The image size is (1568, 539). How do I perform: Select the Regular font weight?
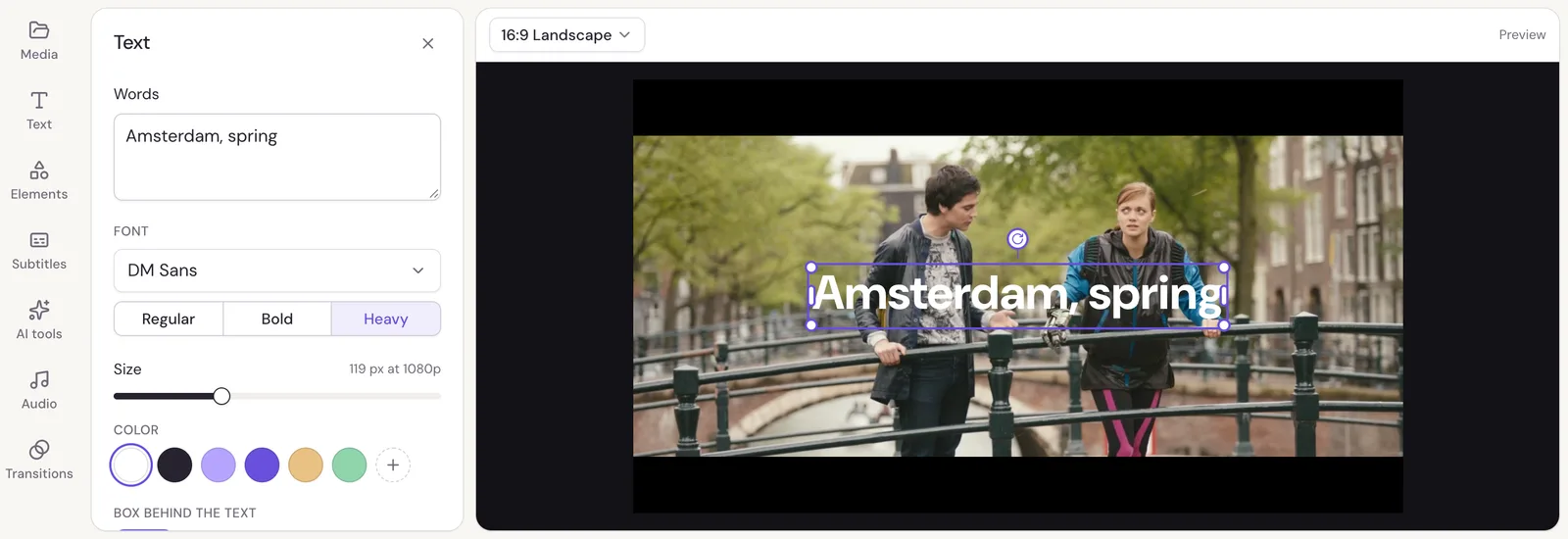pyautogui.click(x=169, y=318)
